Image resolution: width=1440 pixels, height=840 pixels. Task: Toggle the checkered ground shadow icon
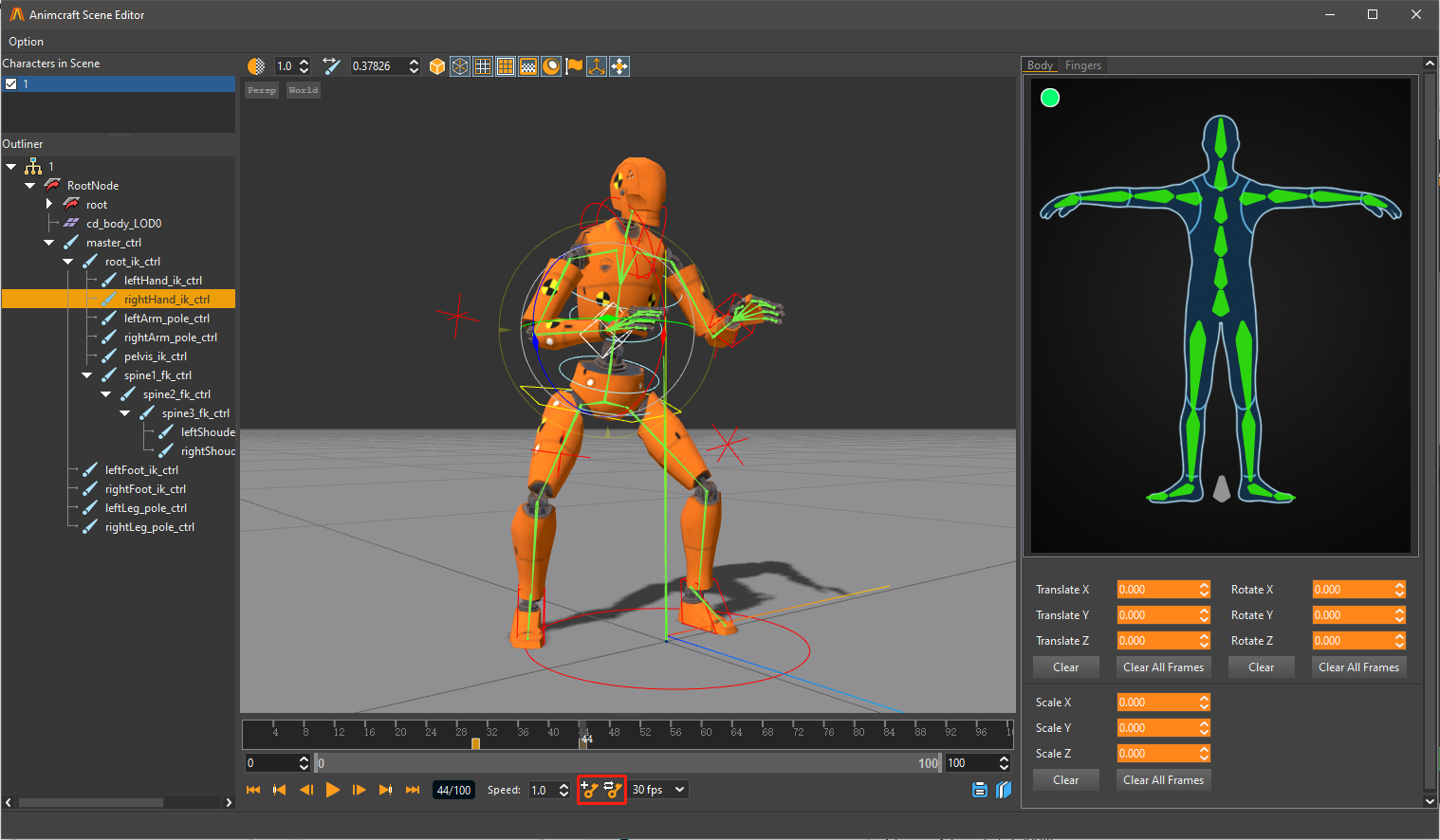coord(528,66)
